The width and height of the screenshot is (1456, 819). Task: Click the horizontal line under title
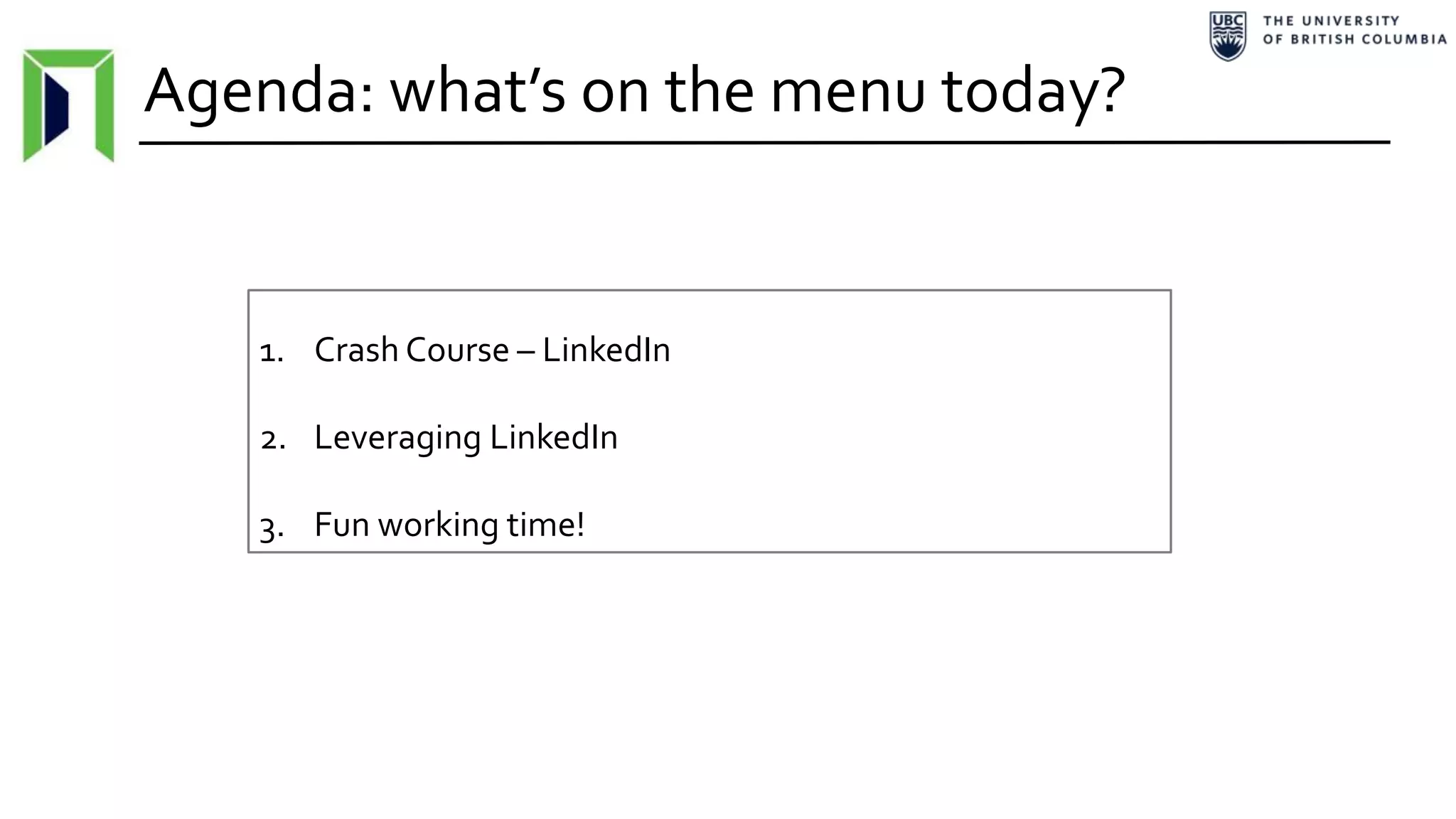(764, 143)
